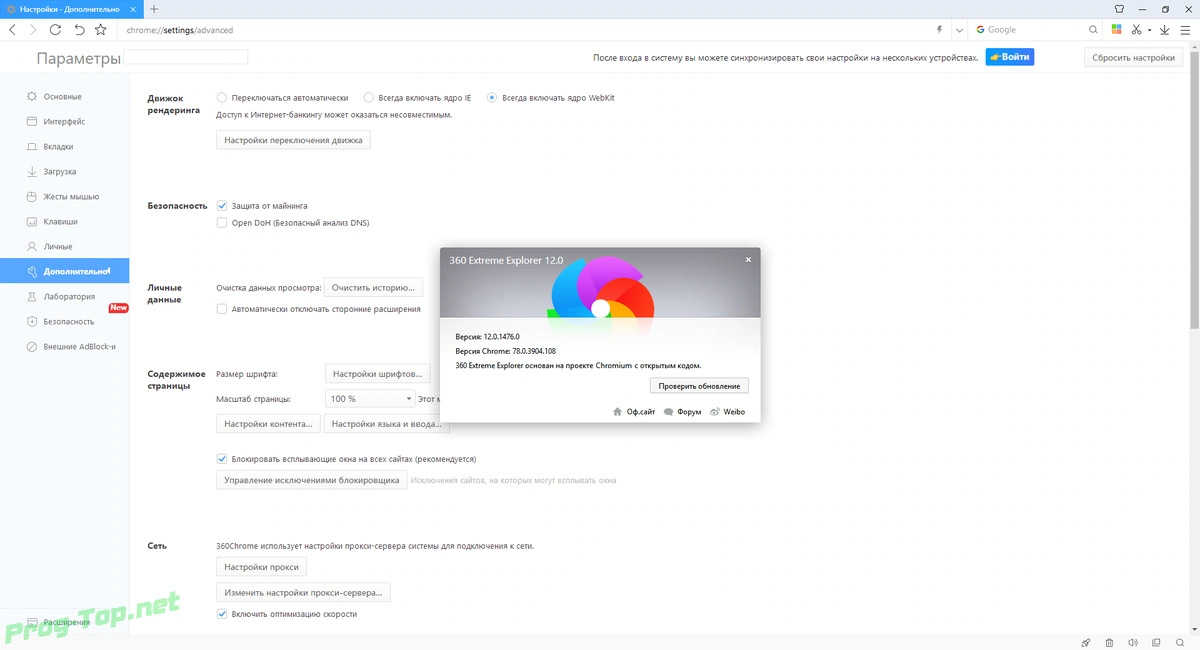Image resolution: width=1200 pixels, height=650 pixels.
Task: Select Переключаться автоматически radio option
Action: tap(222, 98)
